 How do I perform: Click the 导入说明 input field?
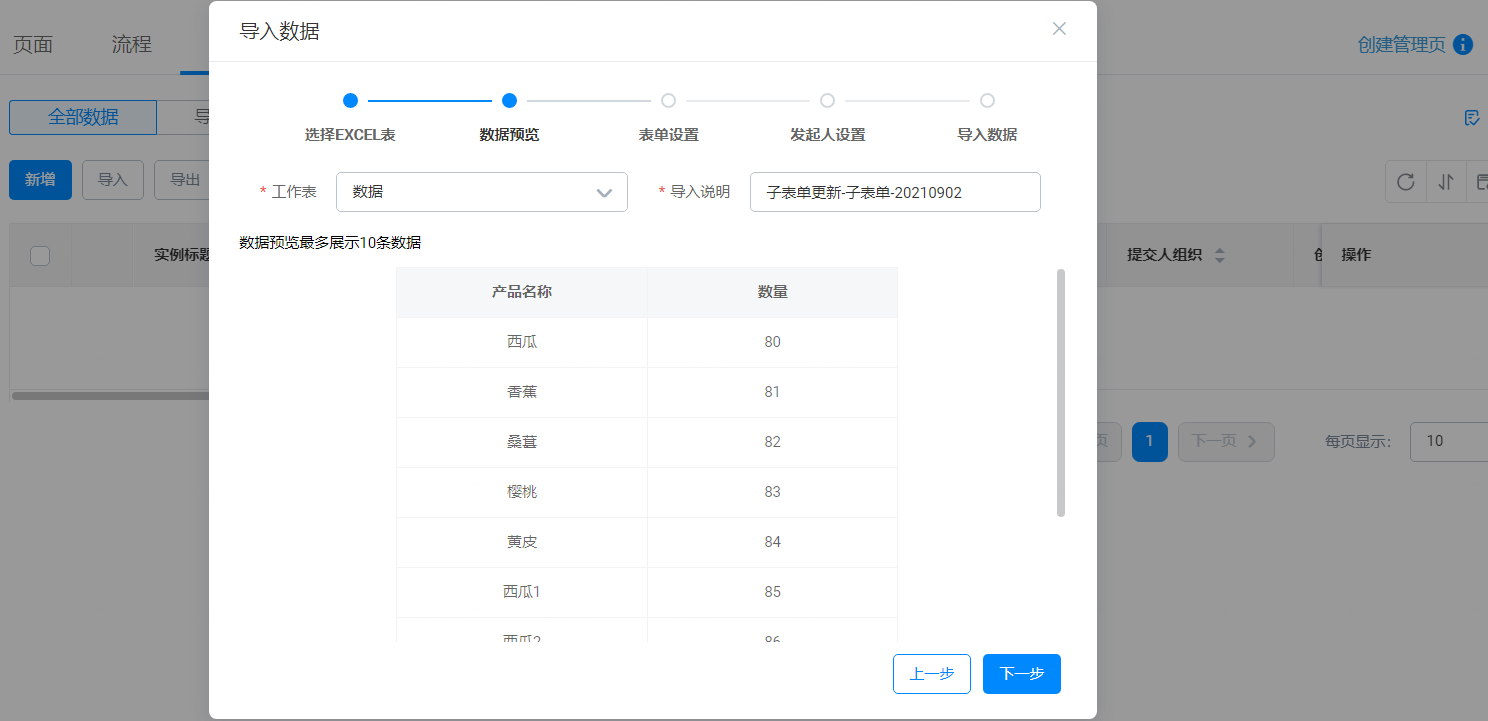click(x=895, y=192)
